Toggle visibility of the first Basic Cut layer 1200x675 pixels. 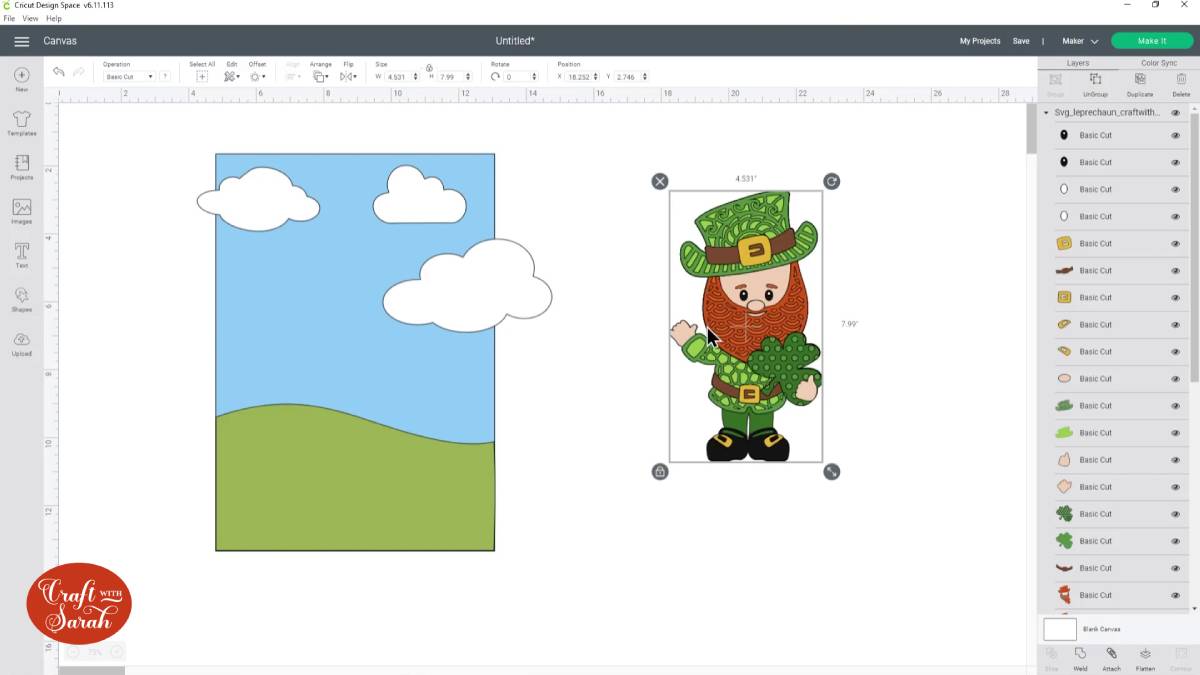pos(1176,134)
